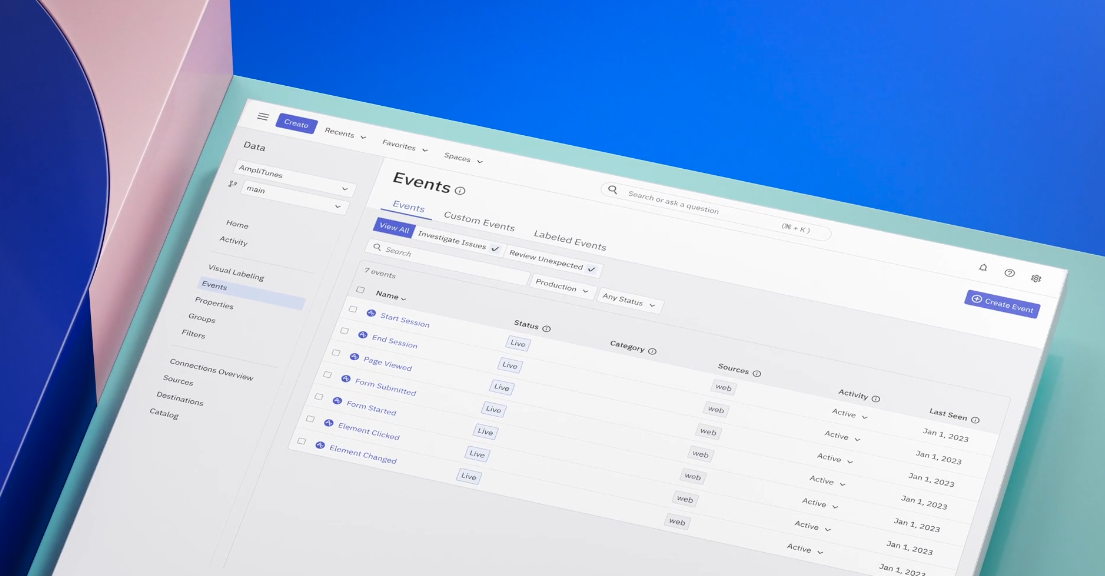Open the Production environment dropdown
Viewport: 1105px width, 576px height.
coord(562,287)
